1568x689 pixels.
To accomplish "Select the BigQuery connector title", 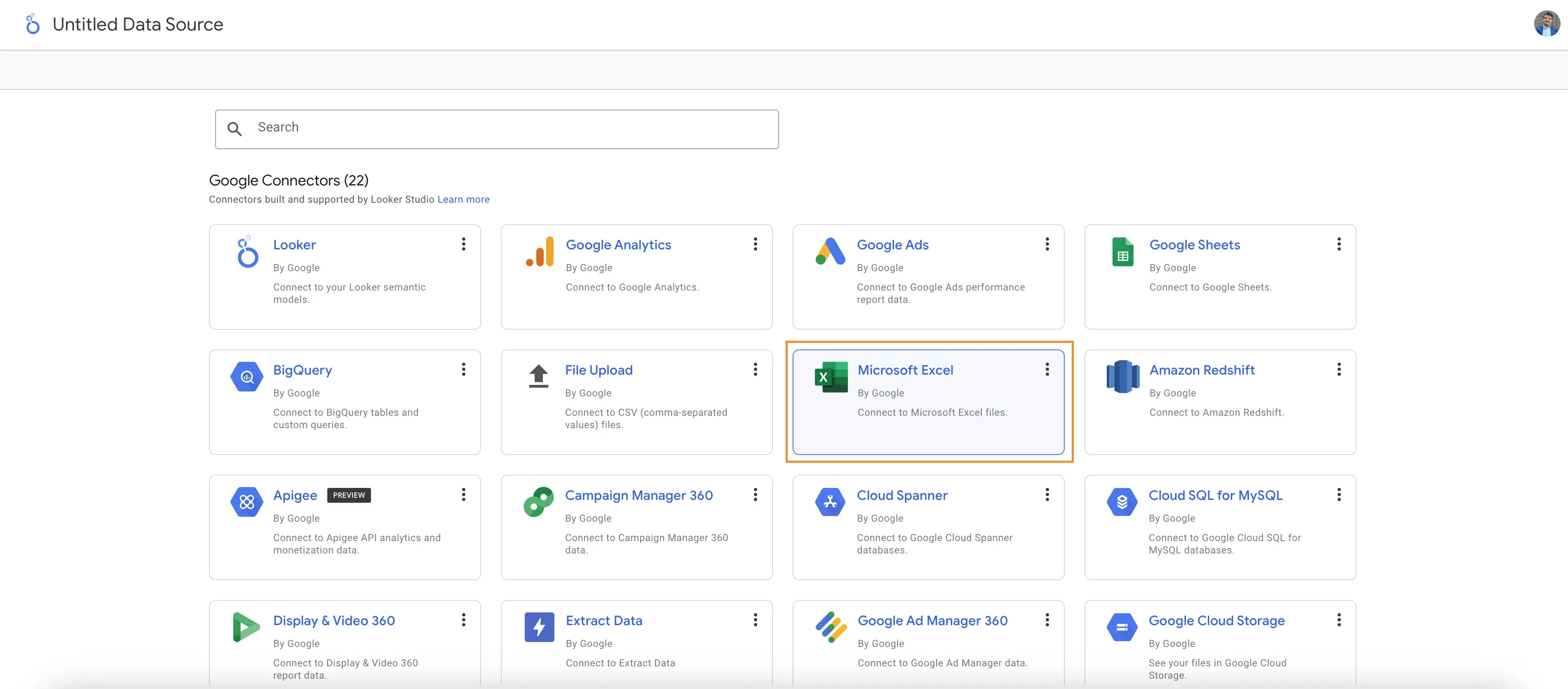I will click(303, 370).
